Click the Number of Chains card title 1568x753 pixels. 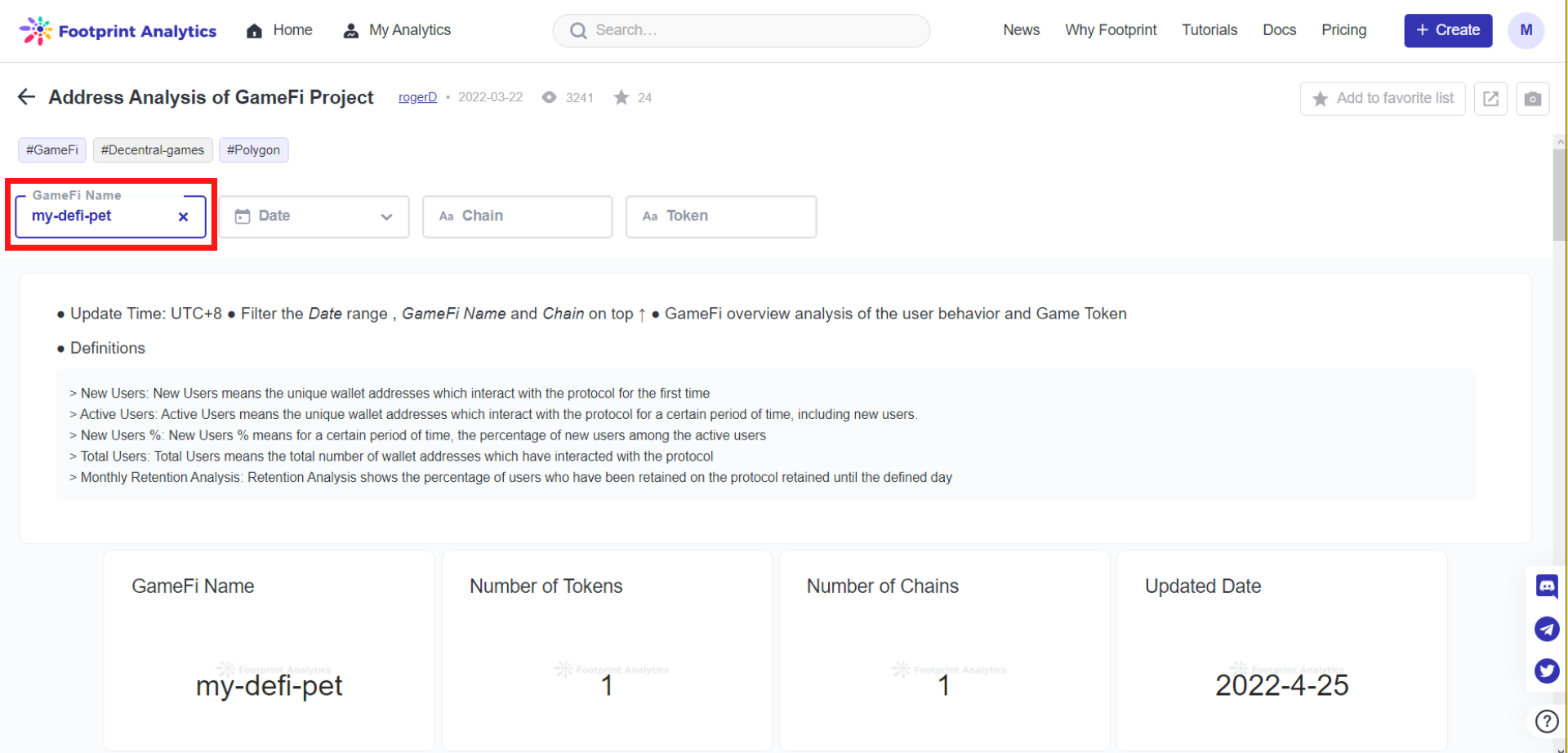(x=882, y=586)
